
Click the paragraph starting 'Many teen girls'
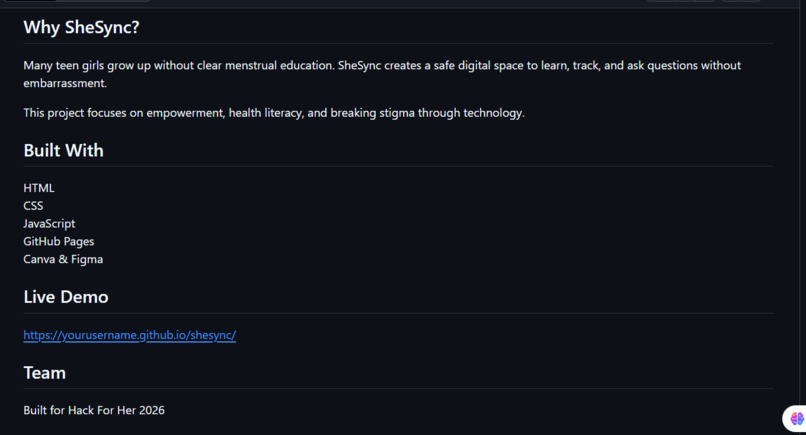(x=382, y=74)
